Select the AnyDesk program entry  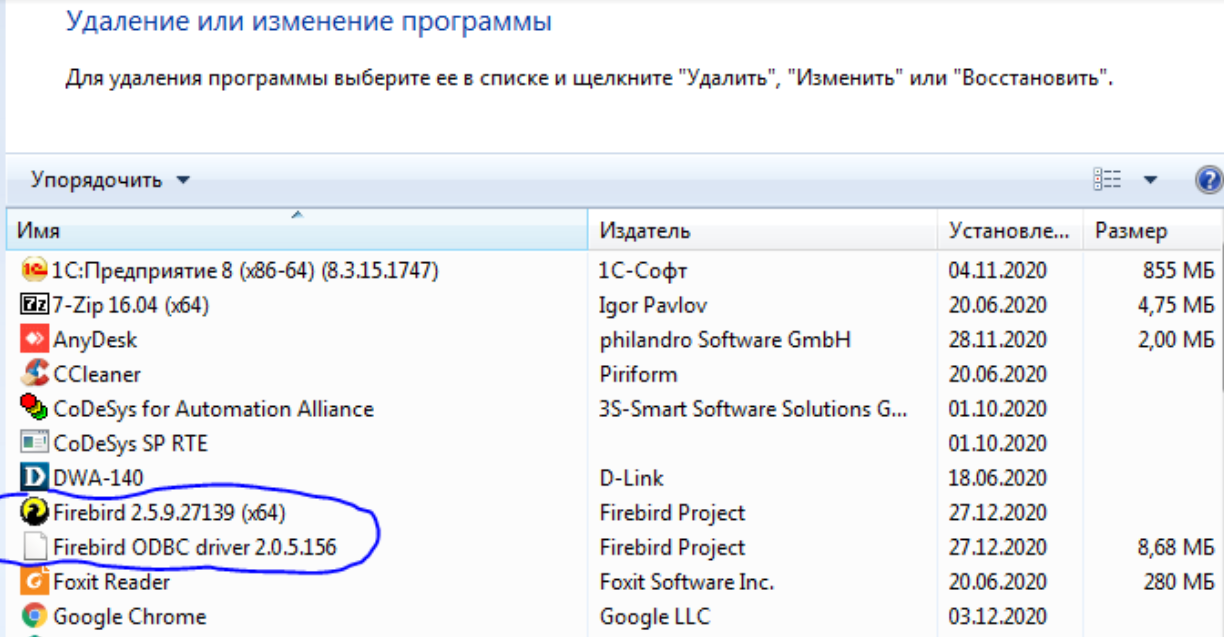[95, 340]
